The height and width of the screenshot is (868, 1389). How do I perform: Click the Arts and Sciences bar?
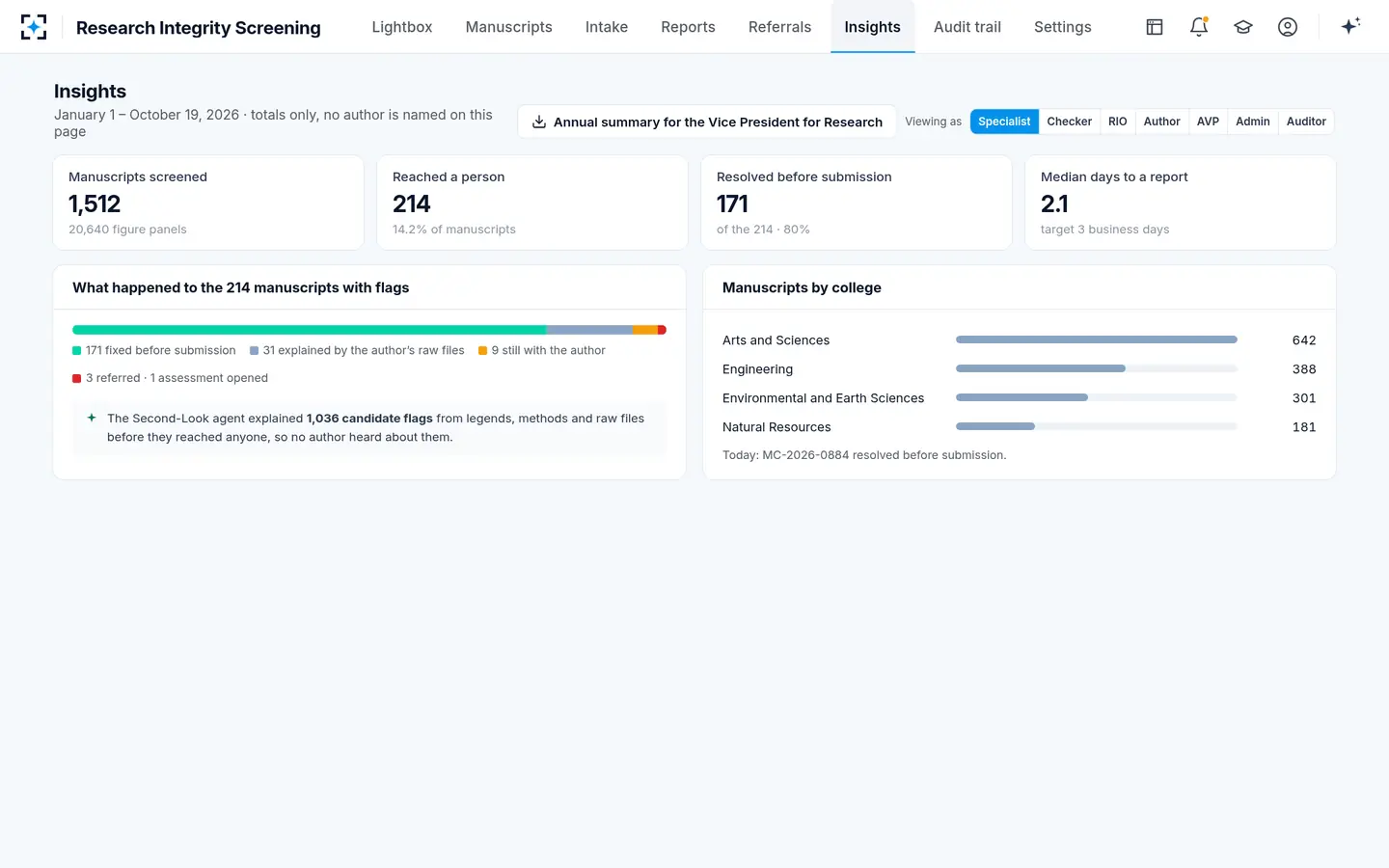tap(1097, 339)
